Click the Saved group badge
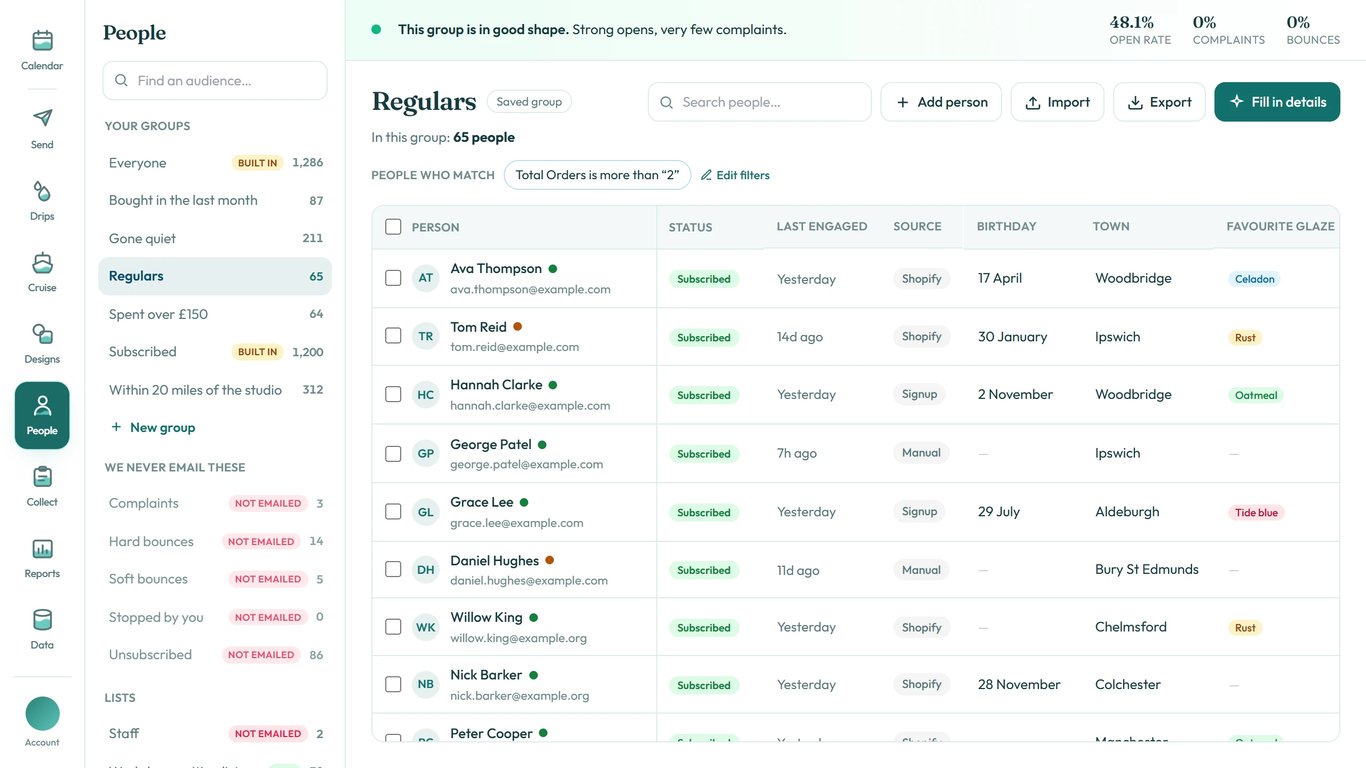 coord(529,102)
